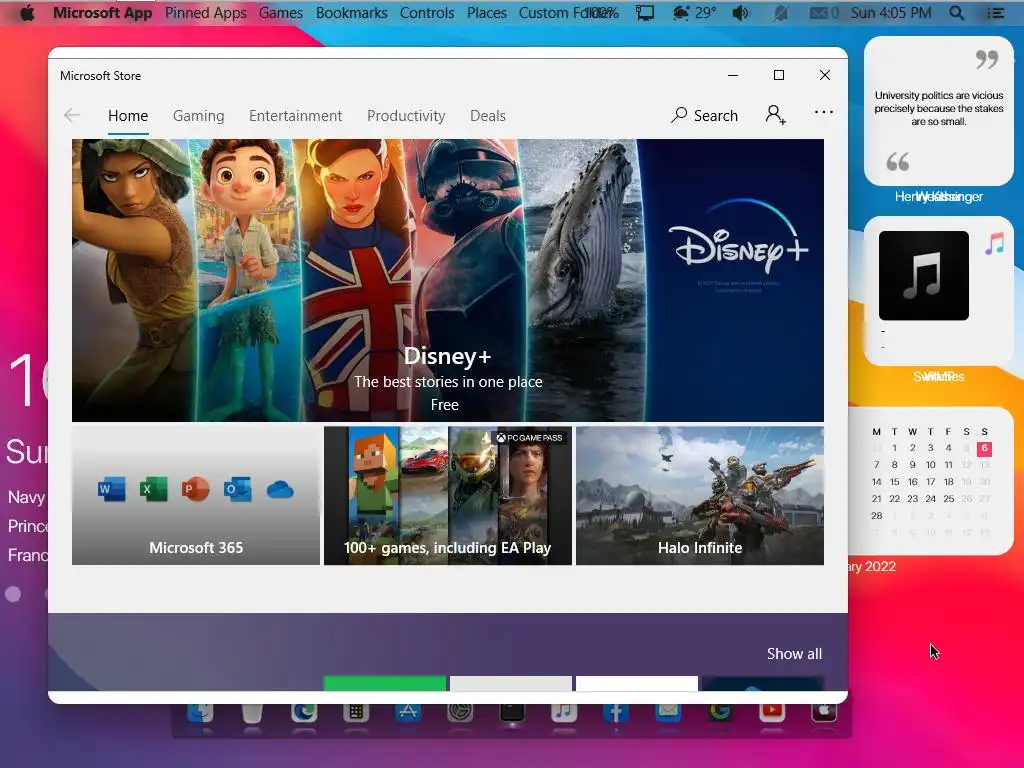Open the Pinned Apps menu
Viewport: 1024px width, 768px height.
(x=206, y=13)
